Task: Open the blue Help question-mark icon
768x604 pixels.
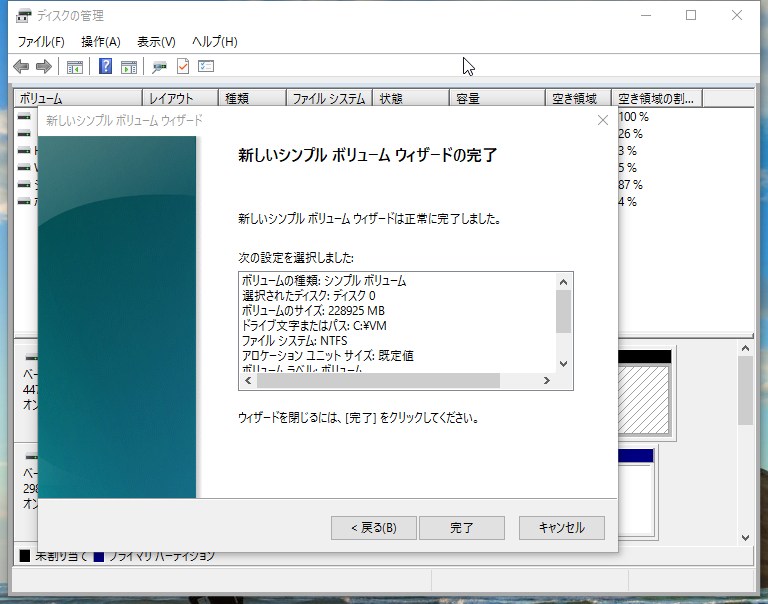Action: tap(105, 66)
